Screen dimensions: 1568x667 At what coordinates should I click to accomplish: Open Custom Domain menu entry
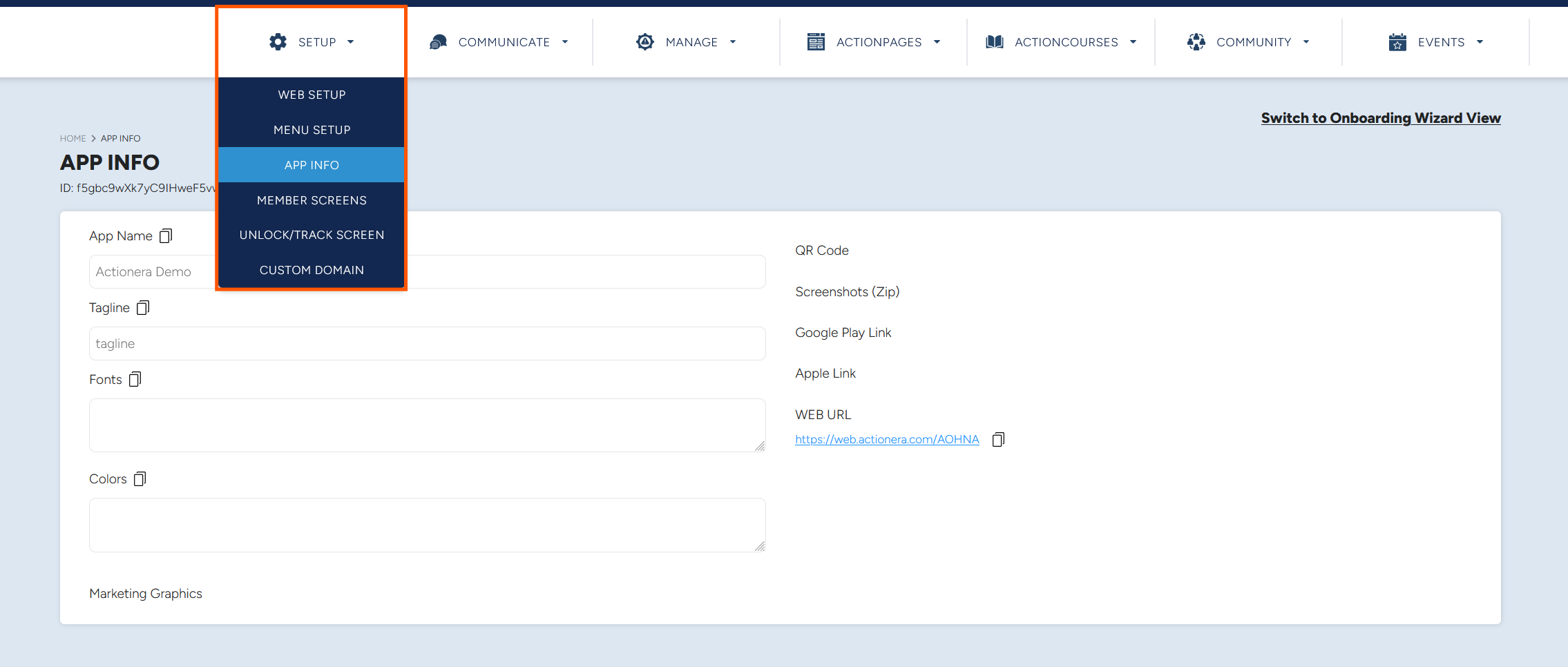[x=312, y=270]
